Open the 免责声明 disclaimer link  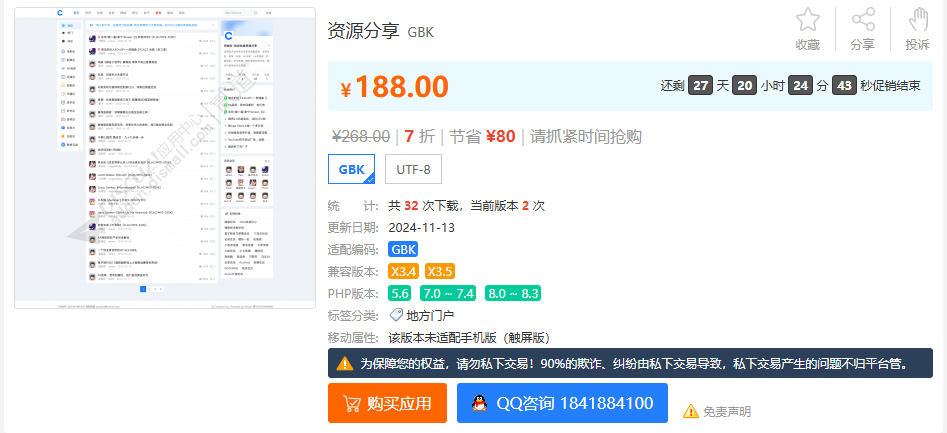point(726,411)
